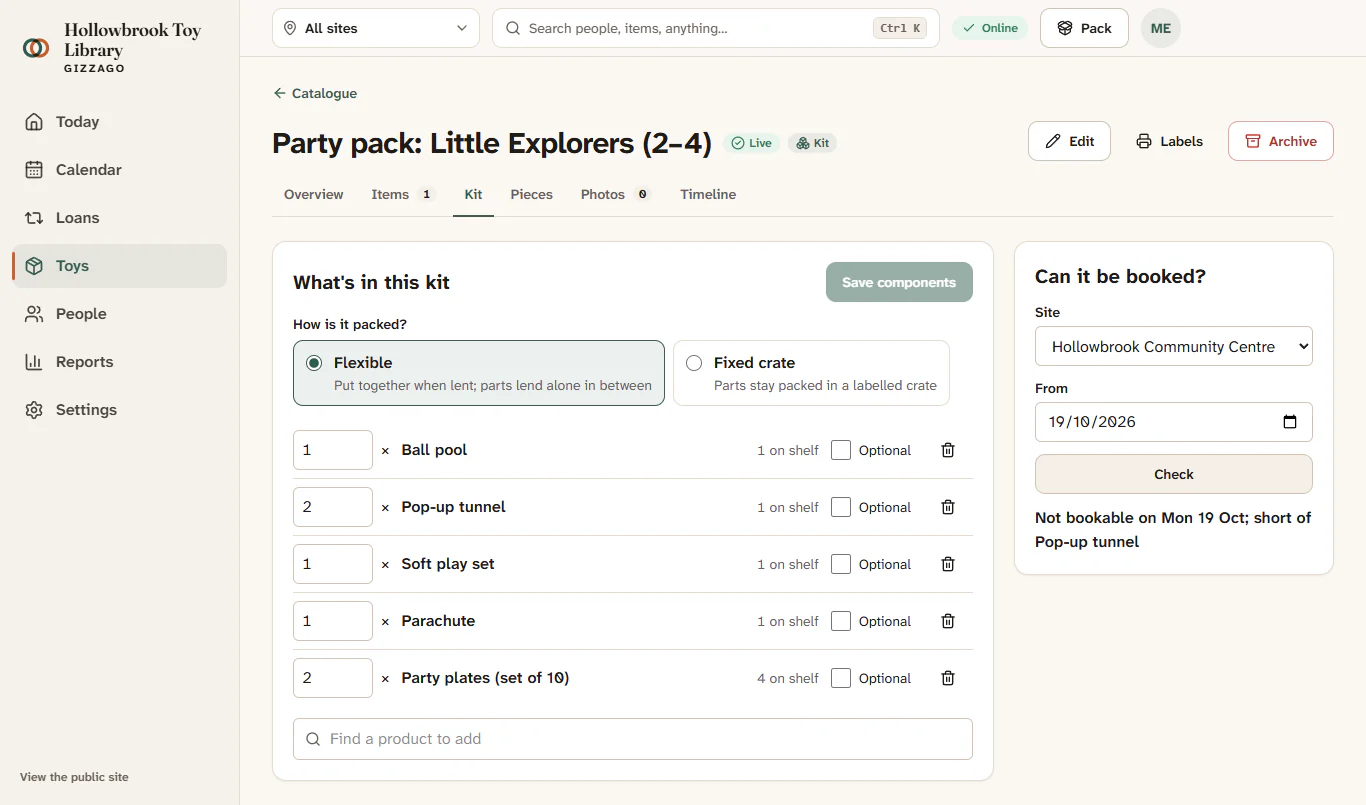The height and width of the screenshot is (805, 1366).
Task: Open Labels printing
Action: click(x=1170, y=141)
